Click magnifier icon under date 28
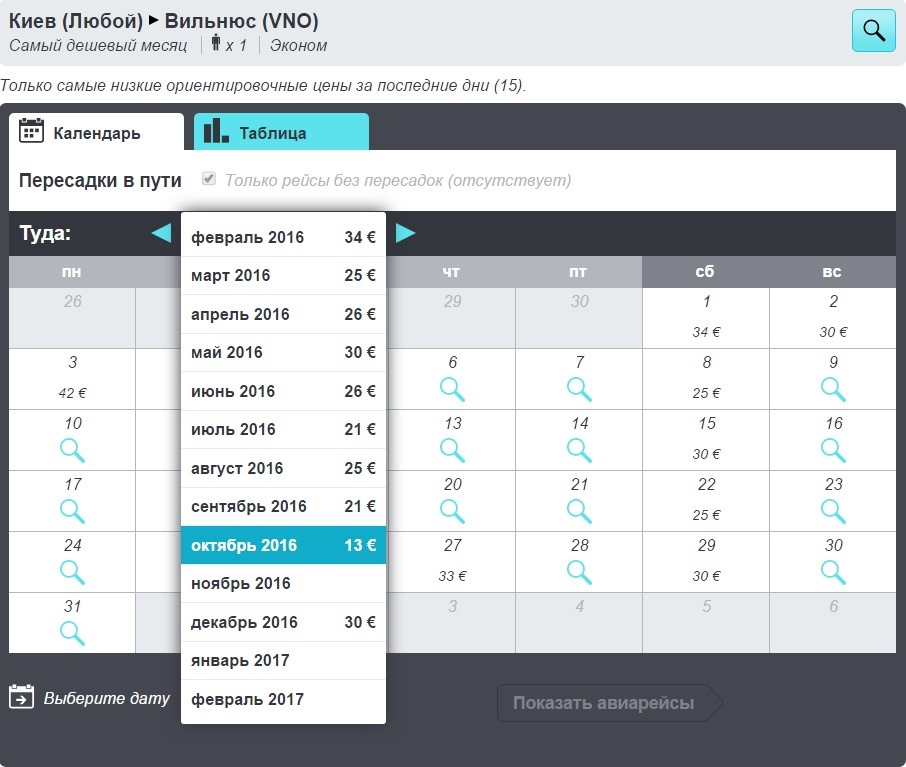 579,572
